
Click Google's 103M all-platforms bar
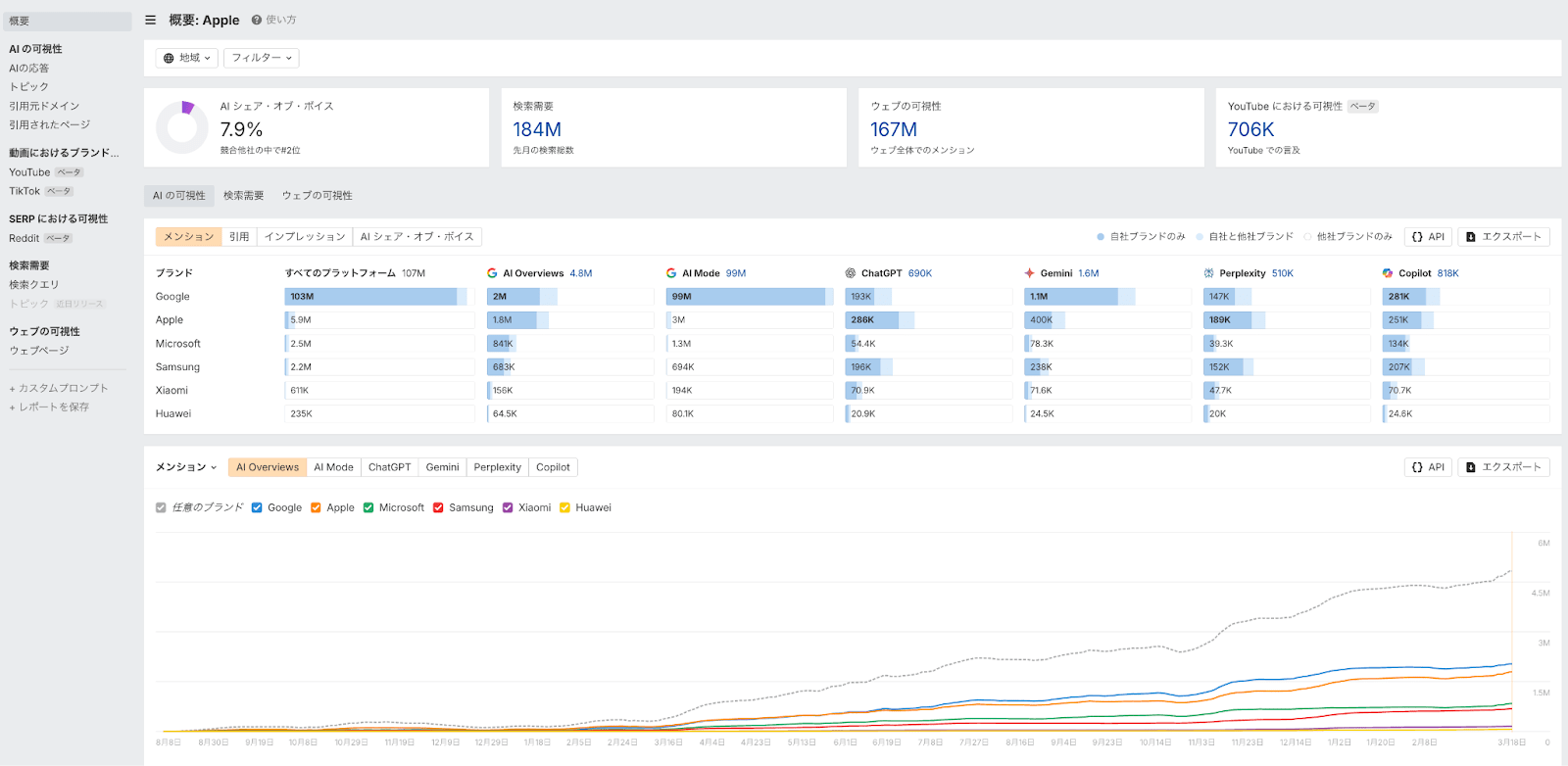click(372, 296)
